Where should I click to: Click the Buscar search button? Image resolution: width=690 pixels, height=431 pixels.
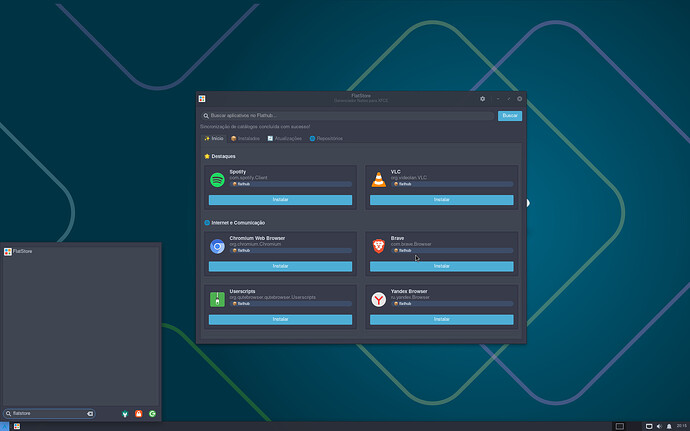pyautogui.click(x=510, y=116)
